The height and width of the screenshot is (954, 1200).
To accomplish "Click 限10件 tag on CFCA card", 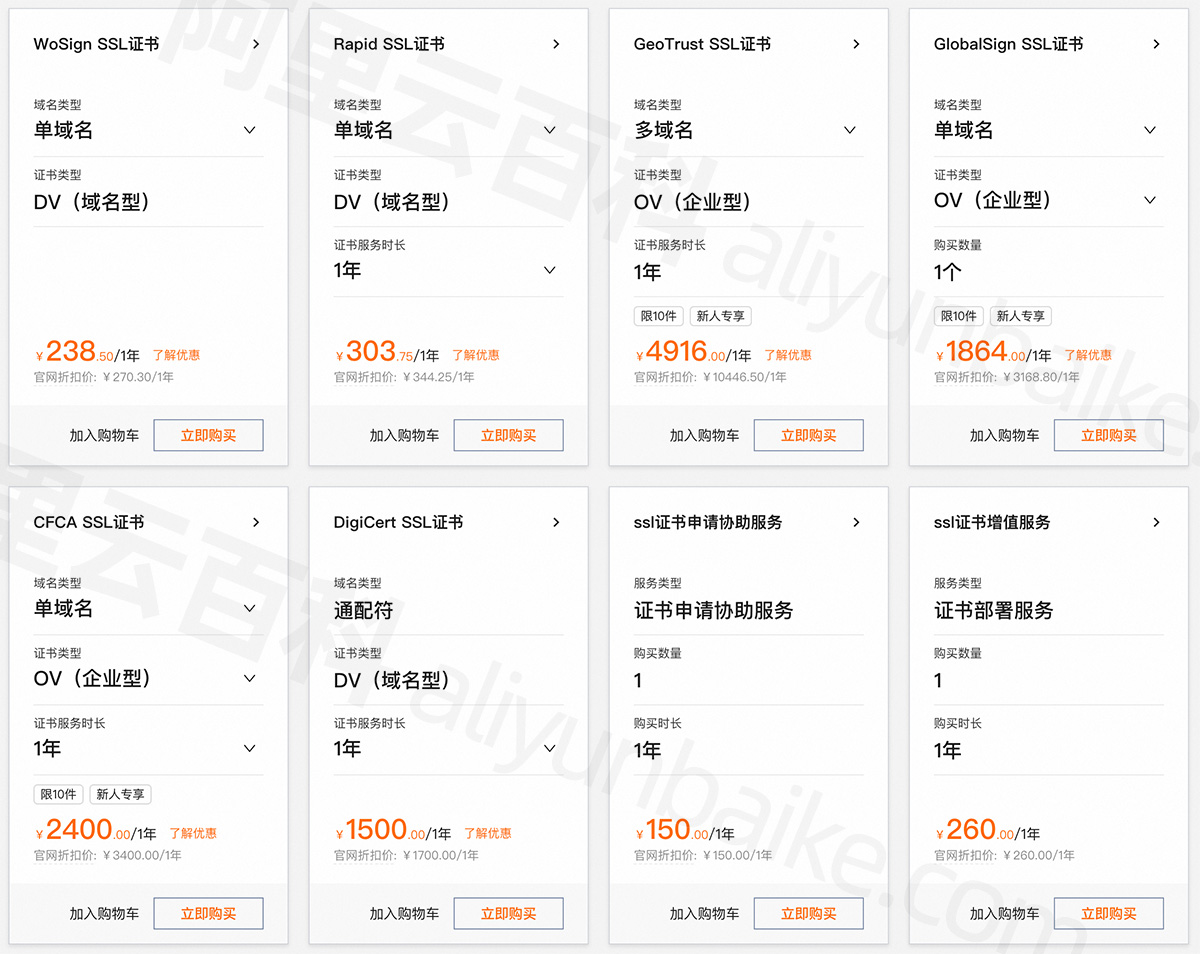I will pyautogui.click(x=58, y=794).
